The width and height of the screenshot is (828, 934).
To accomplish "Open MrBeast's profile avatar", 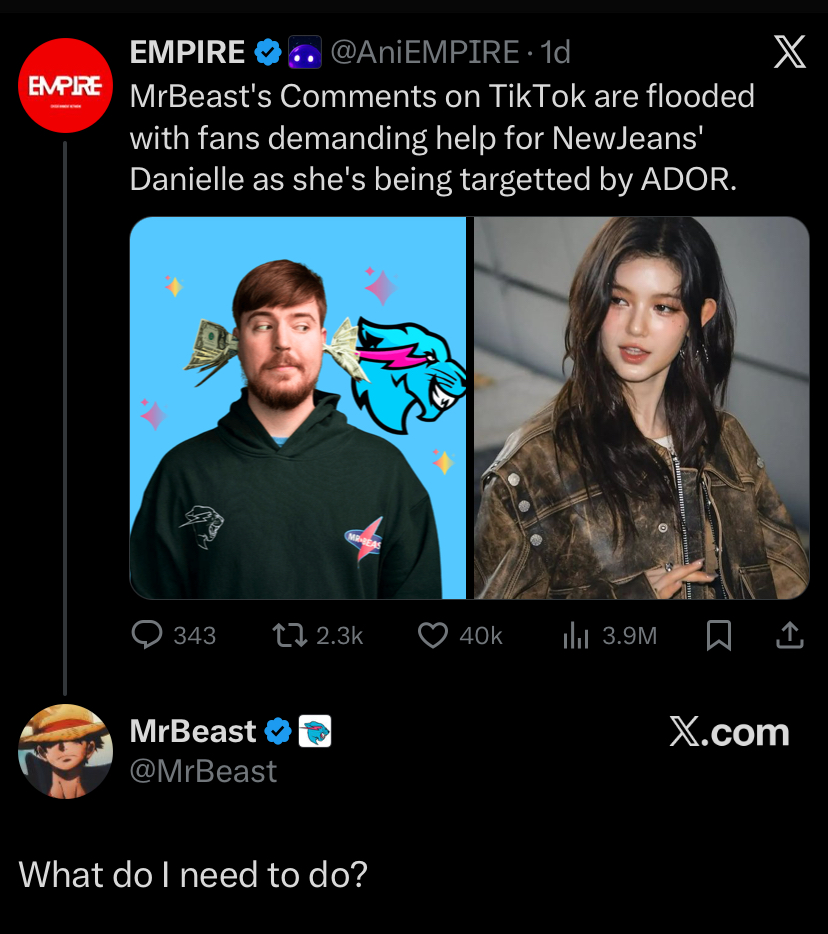I will pyautogui.click(x=65, y=751).
